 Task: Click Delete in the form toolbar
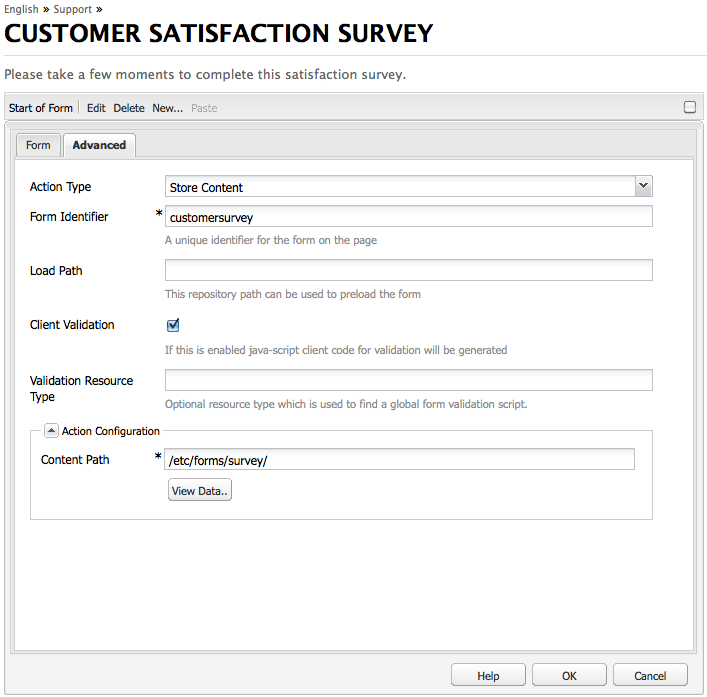pyautogui.click(x=129, y=108)
